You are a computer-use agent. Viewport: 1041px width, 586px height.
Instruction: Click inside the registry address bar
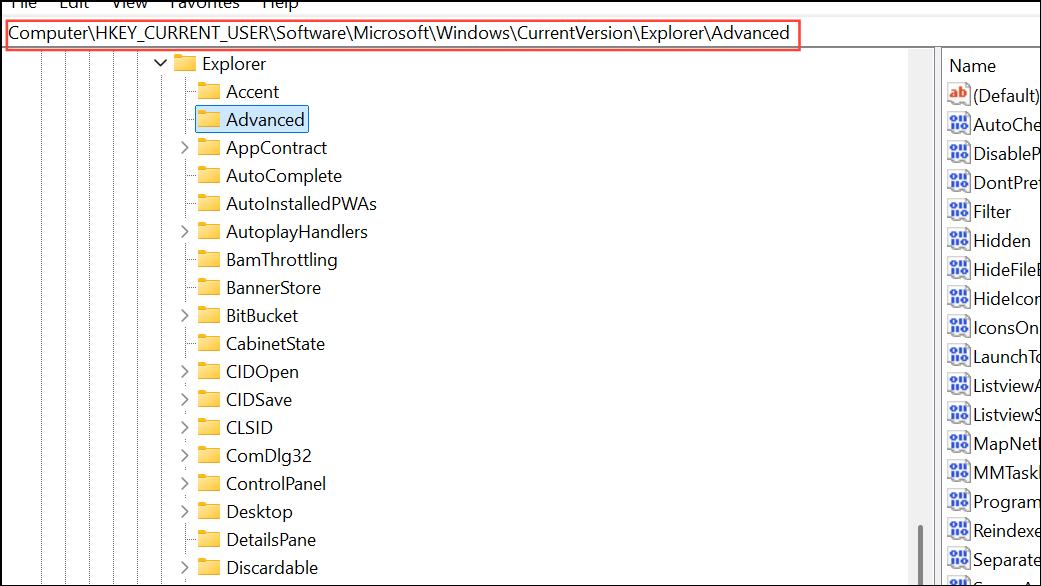click(x=400, y=32)
